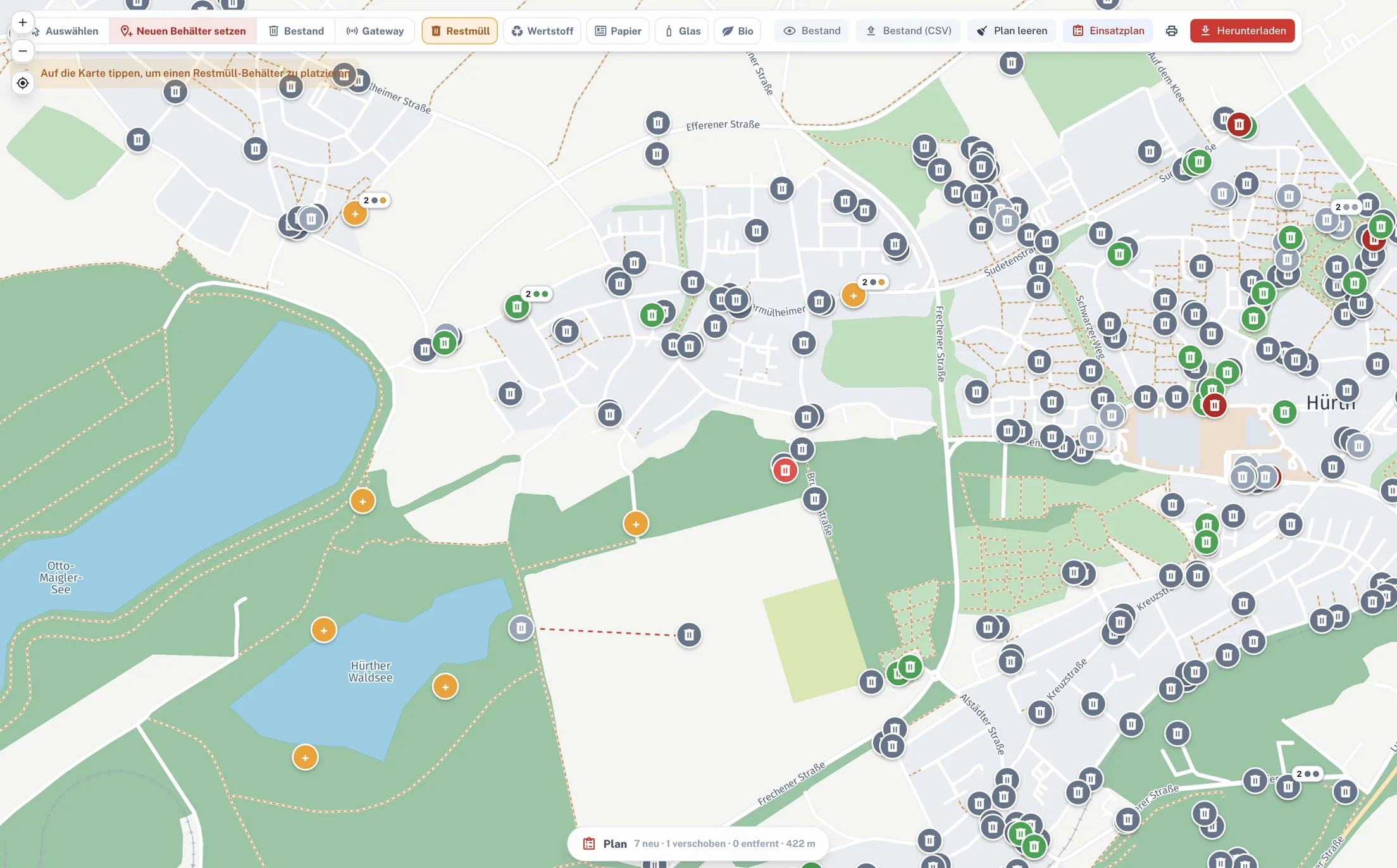Click faded original container at dashed line start
Screen dimensions: 1397x868
tap(521, 628)
